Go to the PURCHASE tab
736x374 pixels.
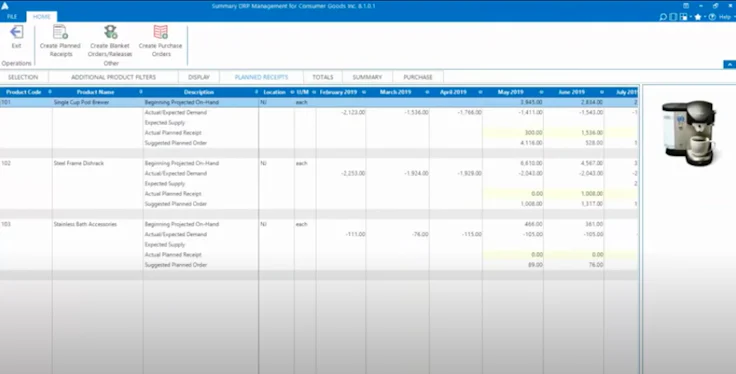click(x=418, y=77)
